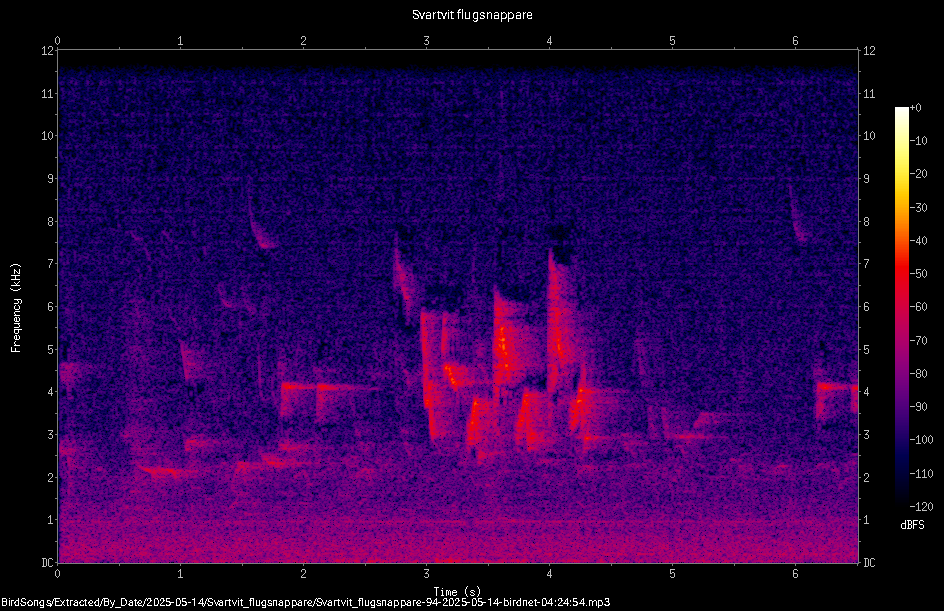This screenshot has width=944, height=611.
Task: Click the 12 kHz label on left axis
Action: point(47,51)
